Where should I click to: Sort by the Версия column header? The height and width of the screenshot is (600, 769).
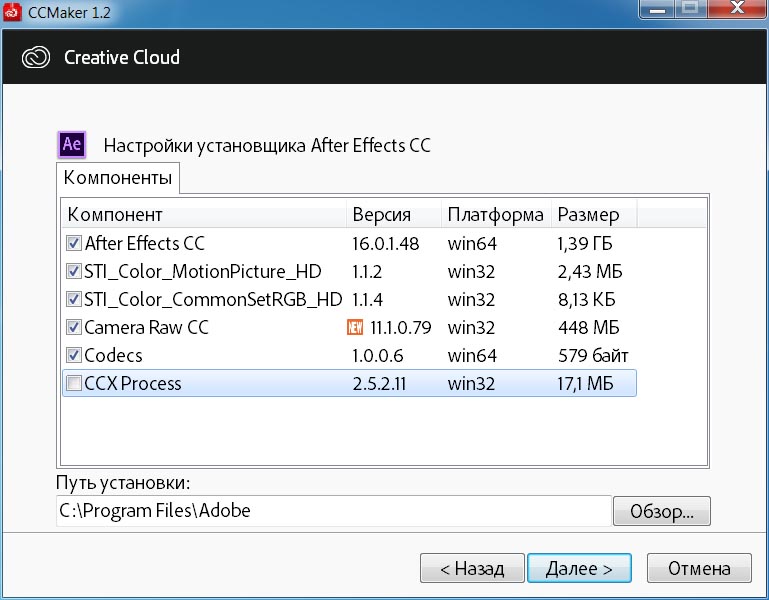394,214
